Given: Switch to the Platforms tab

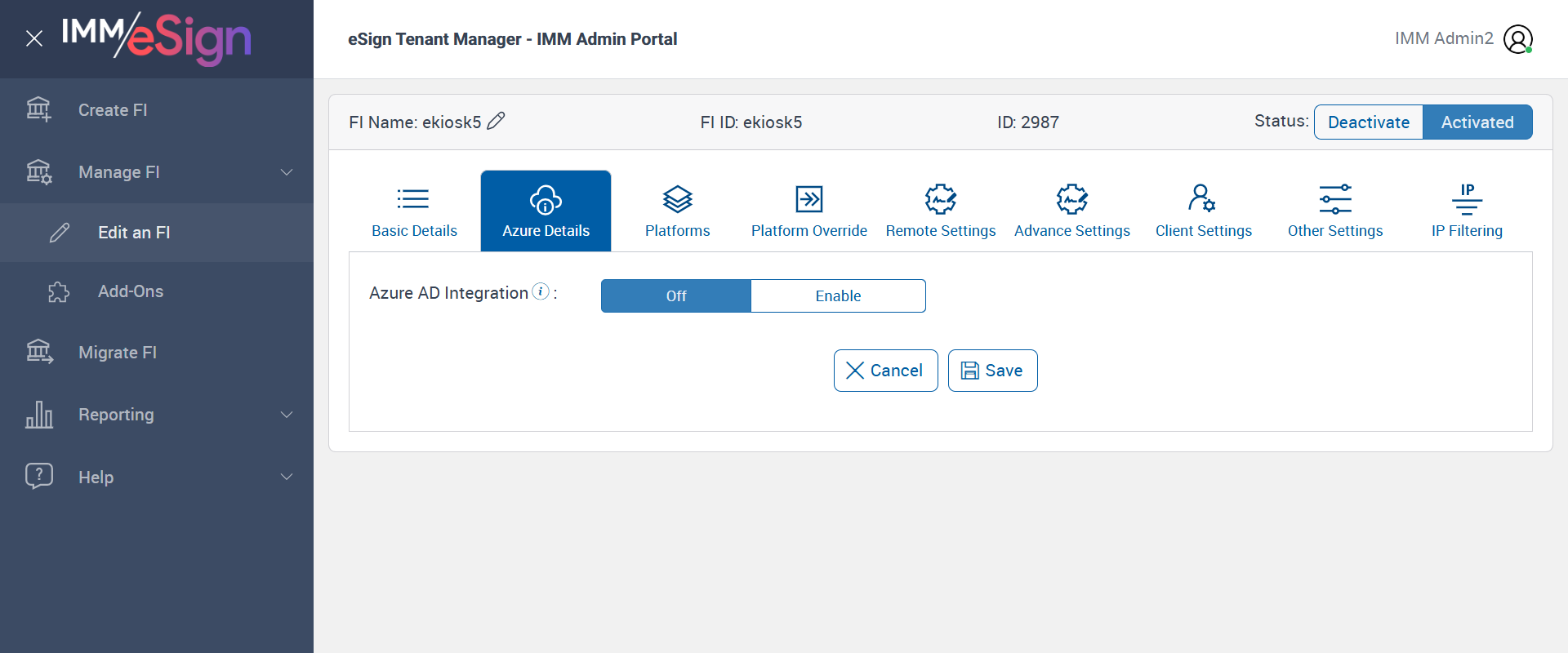Looking at the screenshot, I should [677, 211].
